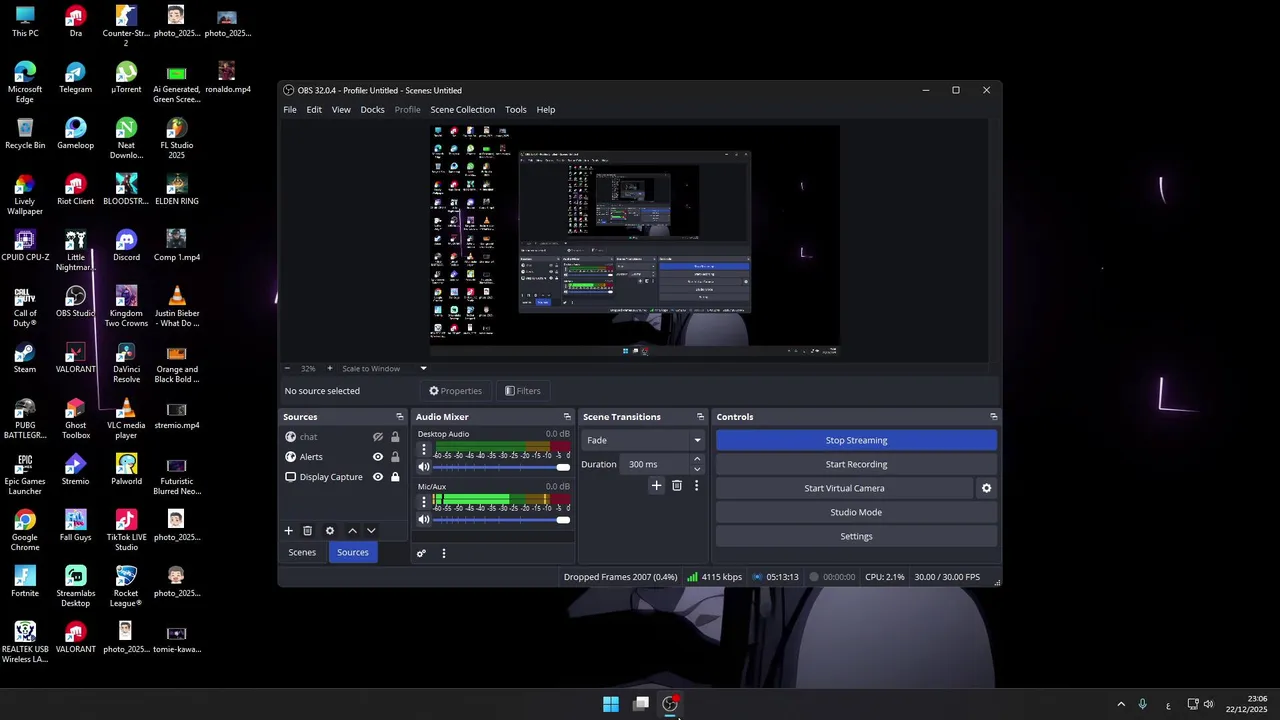Hide the Display Capture source
Viewport: 1280px width, 720px height.
point(378,477)
